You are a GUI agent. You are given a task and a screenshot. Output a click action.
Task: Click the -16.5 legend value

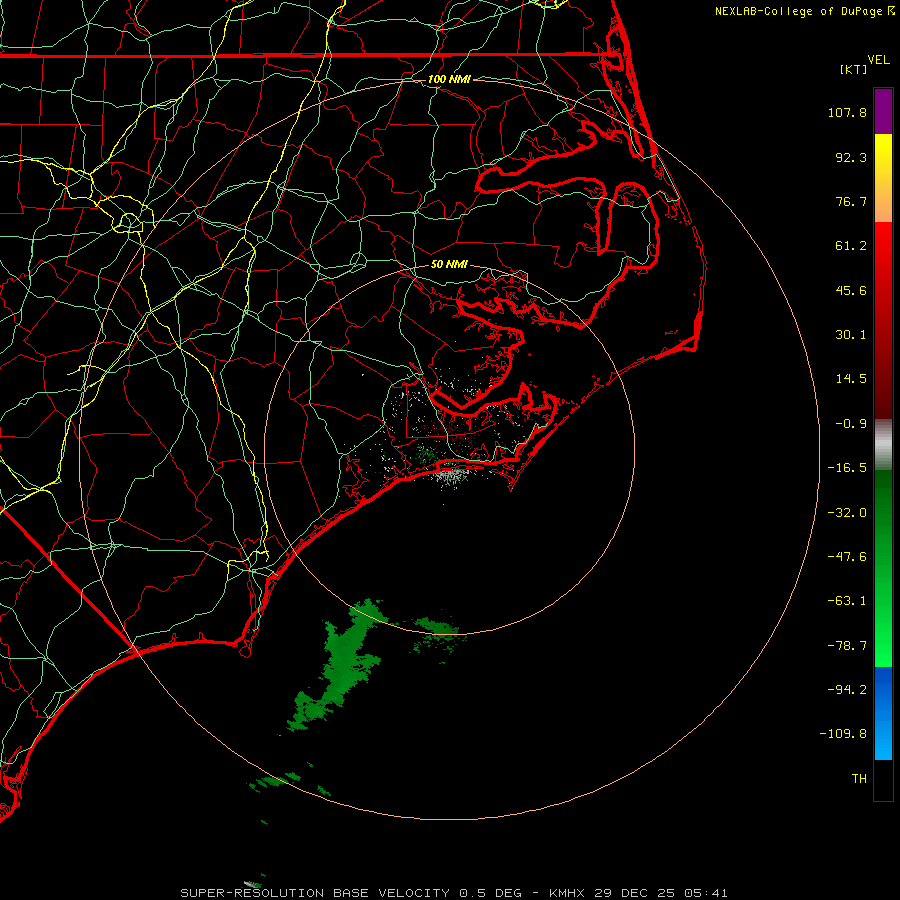tap(847, 468)
